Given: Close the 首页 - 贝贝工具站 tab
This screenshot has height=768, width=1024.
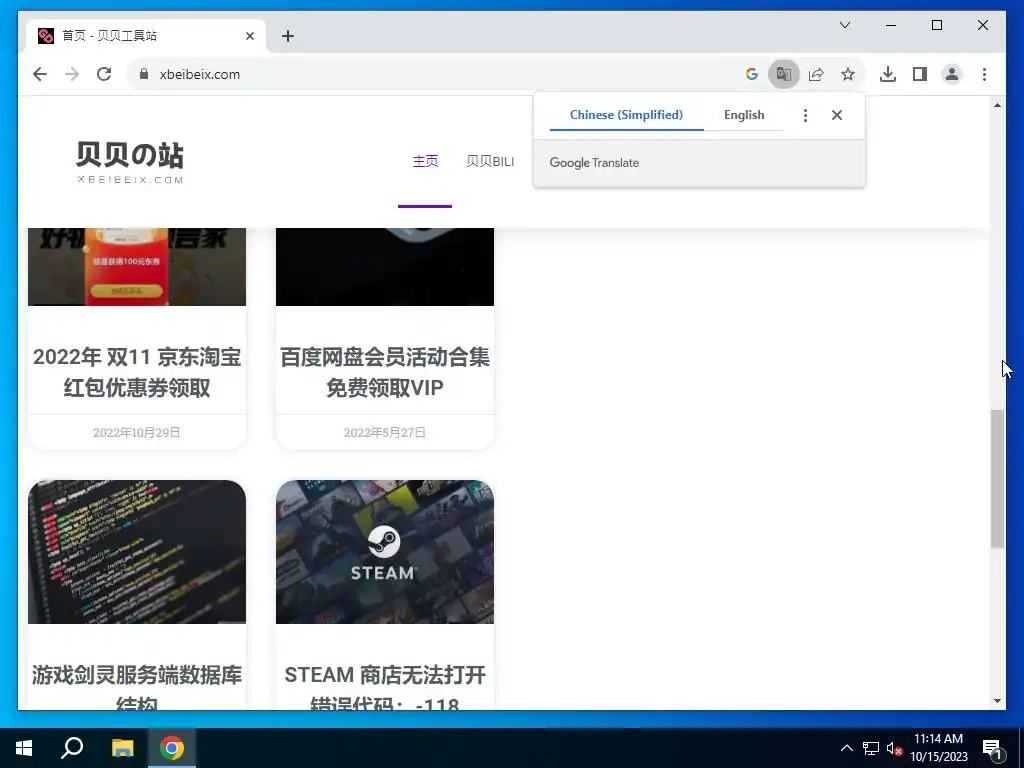Looking at the screenshot, I should (x=249, y=36).
